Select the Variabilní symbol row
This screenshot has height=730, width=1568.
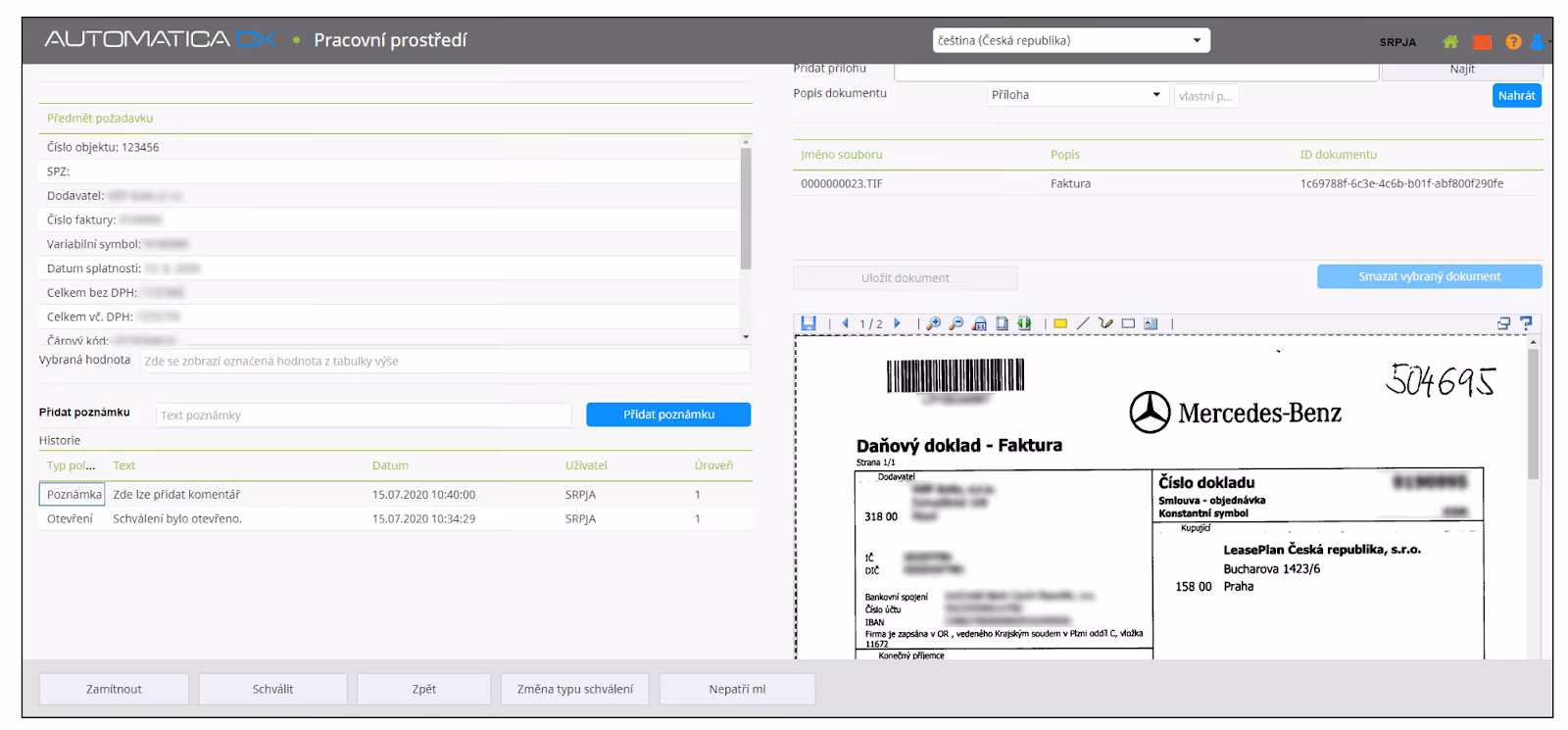[389, 244]
